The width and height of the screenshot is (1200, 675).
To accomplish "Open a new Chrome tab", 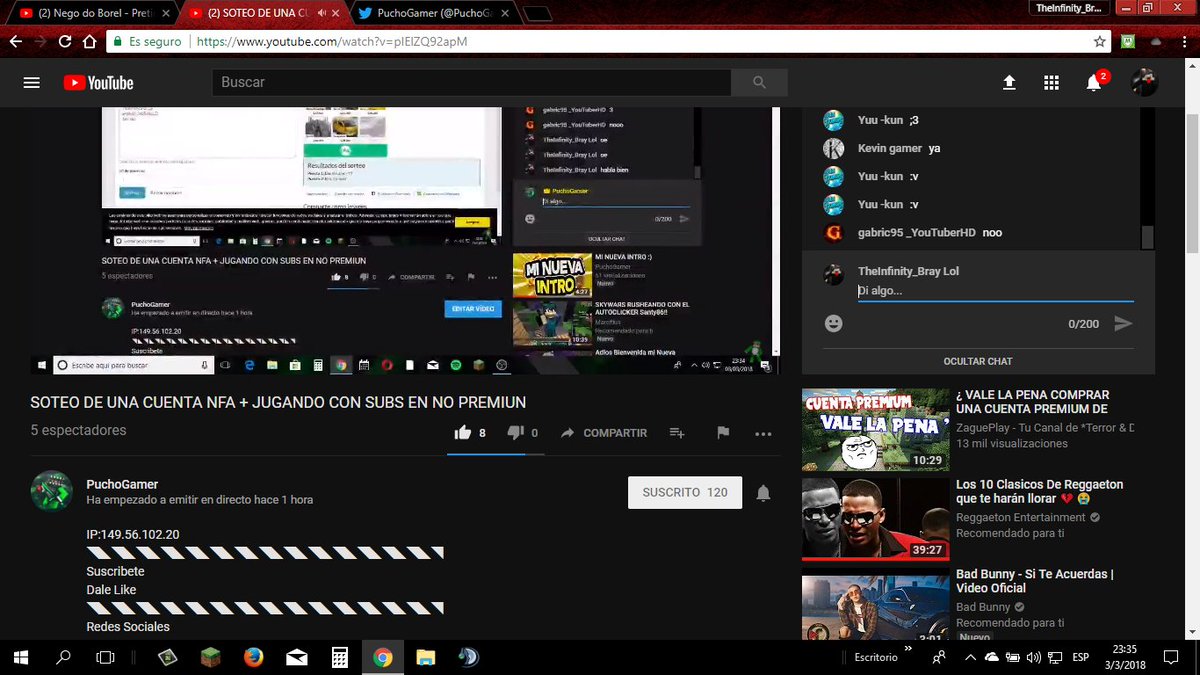I will point(537,14).
